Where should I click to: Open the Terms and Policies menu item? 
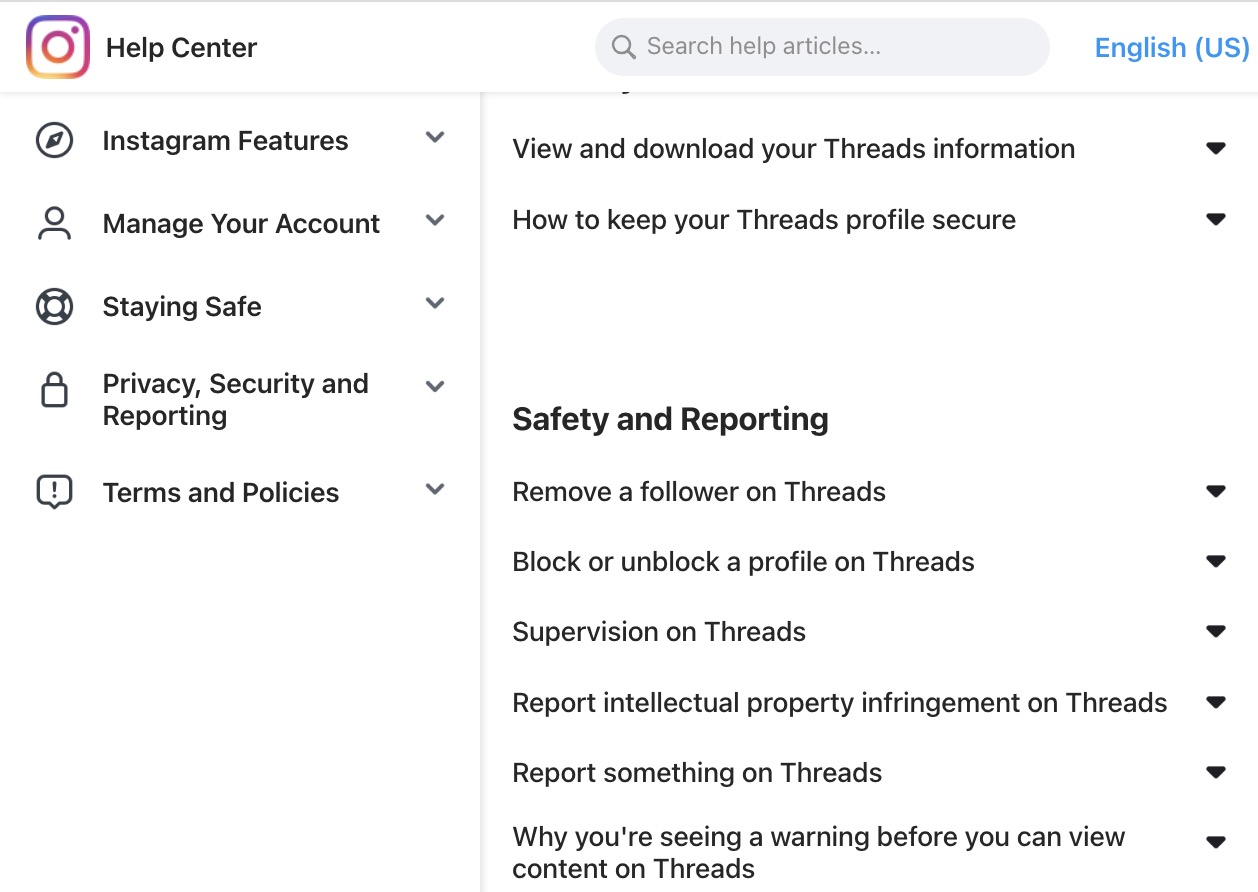[x=221, y=493]
